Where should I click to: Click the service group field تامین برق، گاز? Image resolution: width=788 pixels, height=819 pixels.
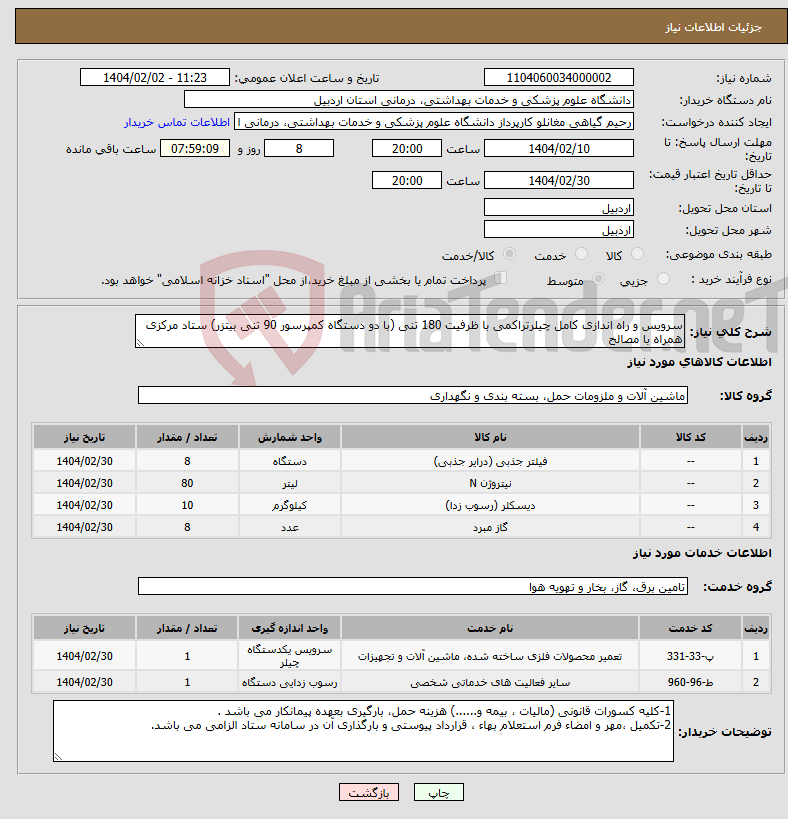click(413, 587)
